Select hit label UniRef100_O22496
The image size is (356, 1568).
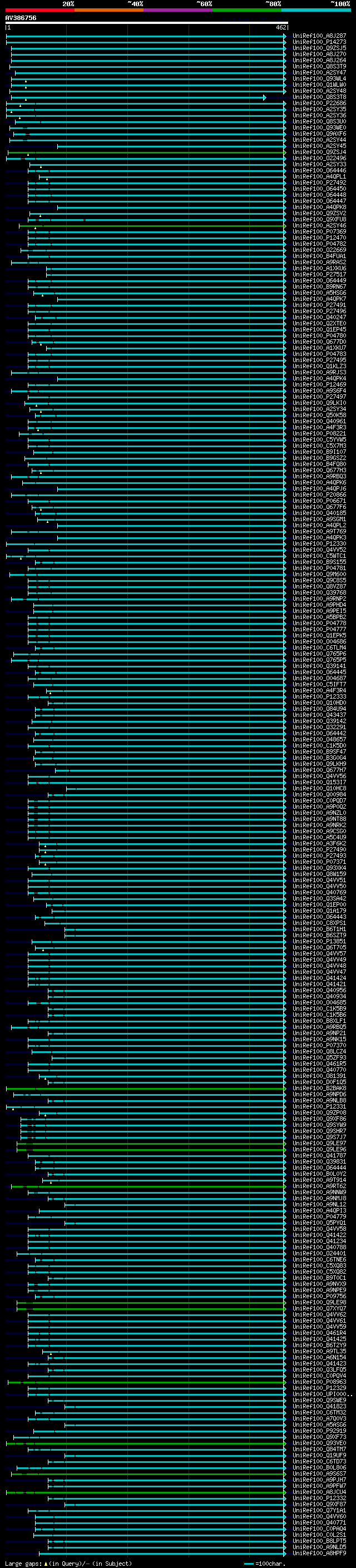pyautogui.click(x=319, y=159)
